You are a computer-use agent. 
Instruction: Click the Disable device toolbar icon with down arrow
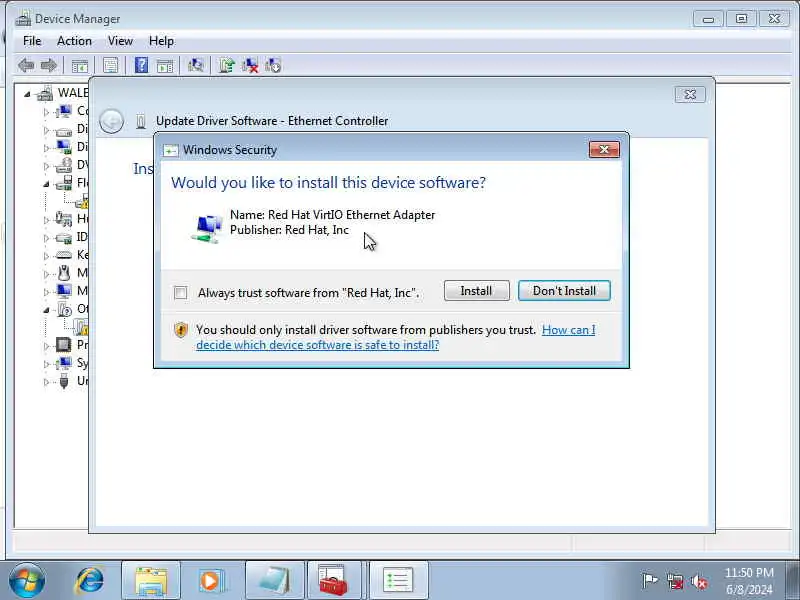[x=273, y=65]
